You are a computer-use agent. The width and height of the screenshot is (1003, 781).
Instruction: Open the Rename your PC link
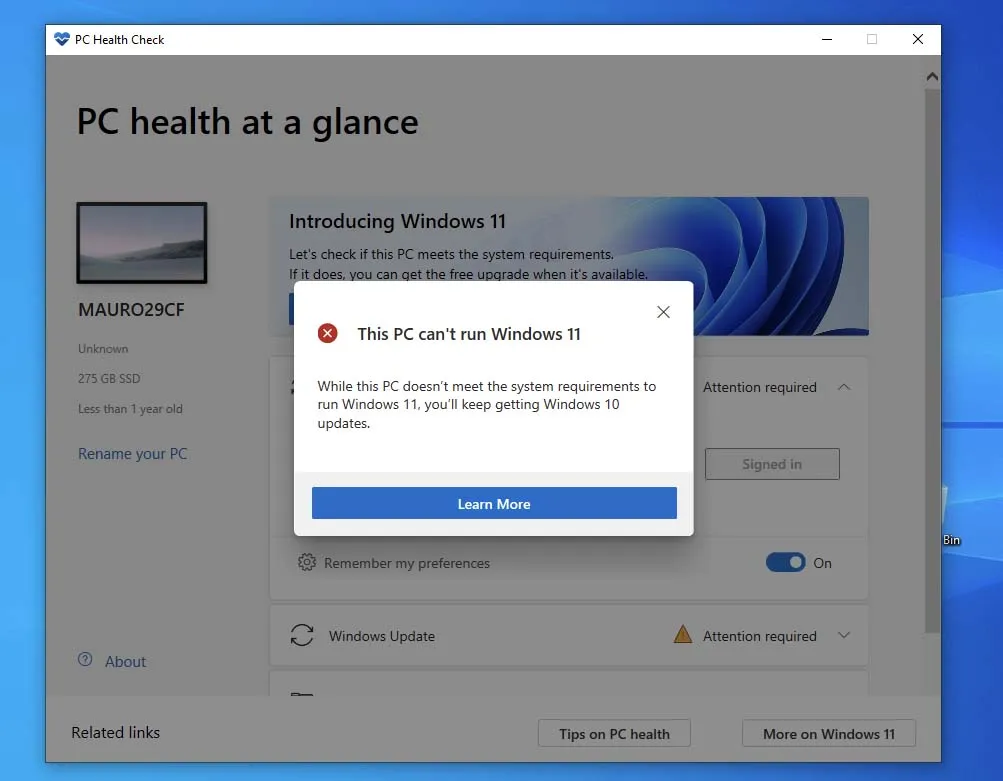pyautogui.click(x=132, y=453)
